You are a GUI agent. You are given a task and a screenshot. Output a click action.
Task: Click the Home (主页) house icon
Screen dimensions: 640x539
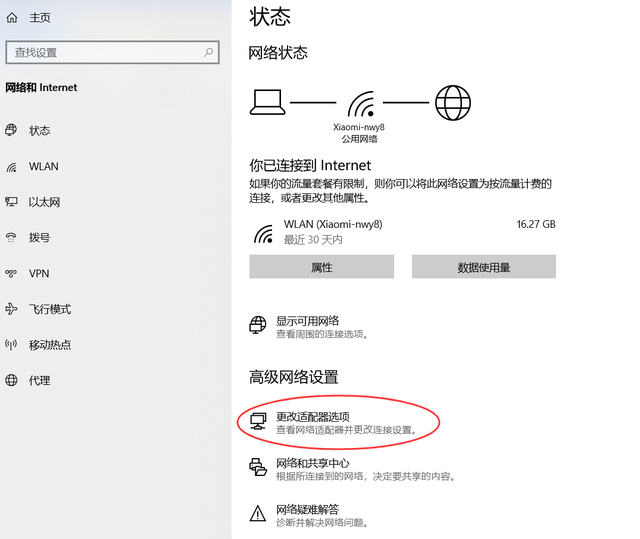tap(12, 18)
